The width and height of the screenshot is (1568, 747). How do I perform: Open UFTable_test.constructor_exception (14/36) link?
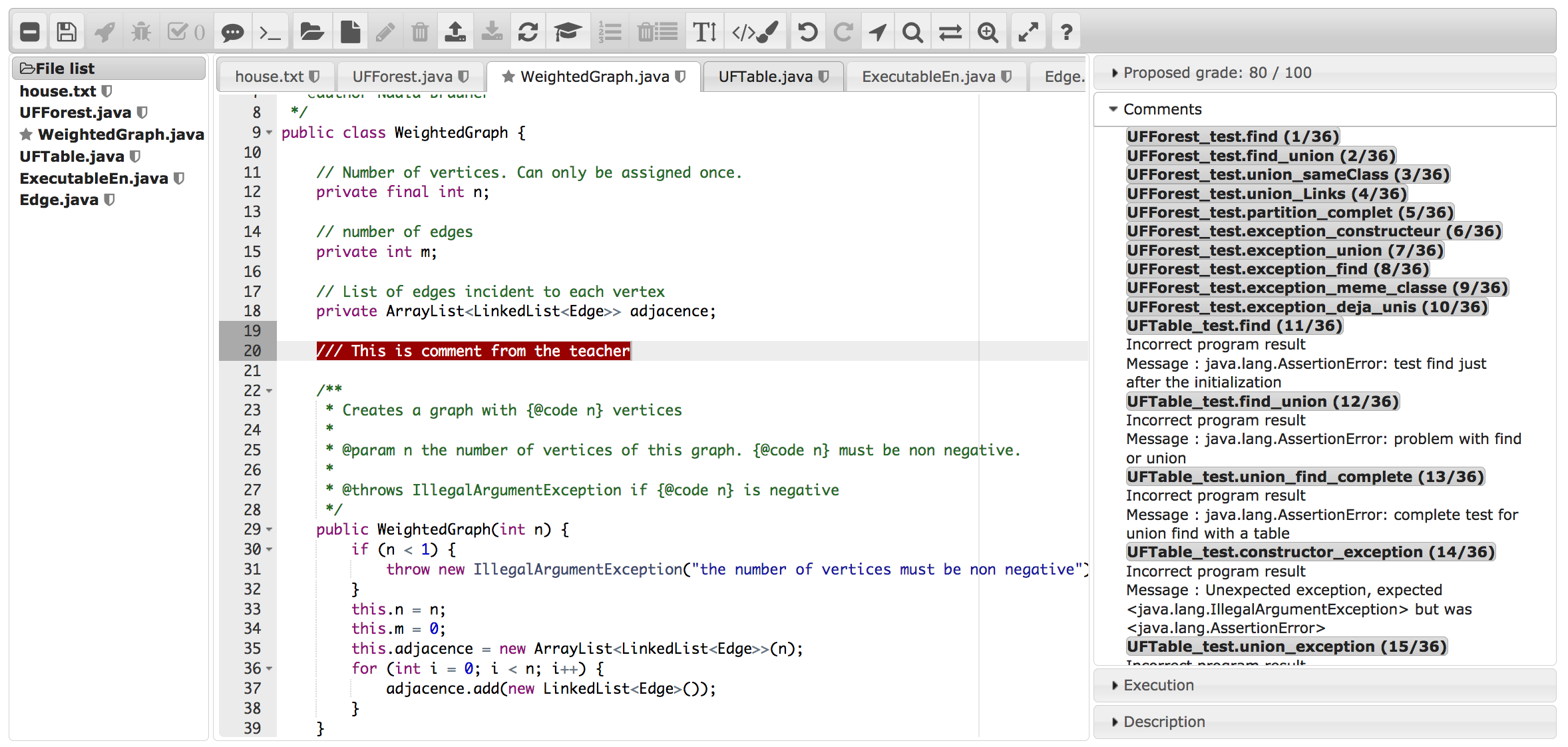pyautogui.click(x=1310, y=552)
